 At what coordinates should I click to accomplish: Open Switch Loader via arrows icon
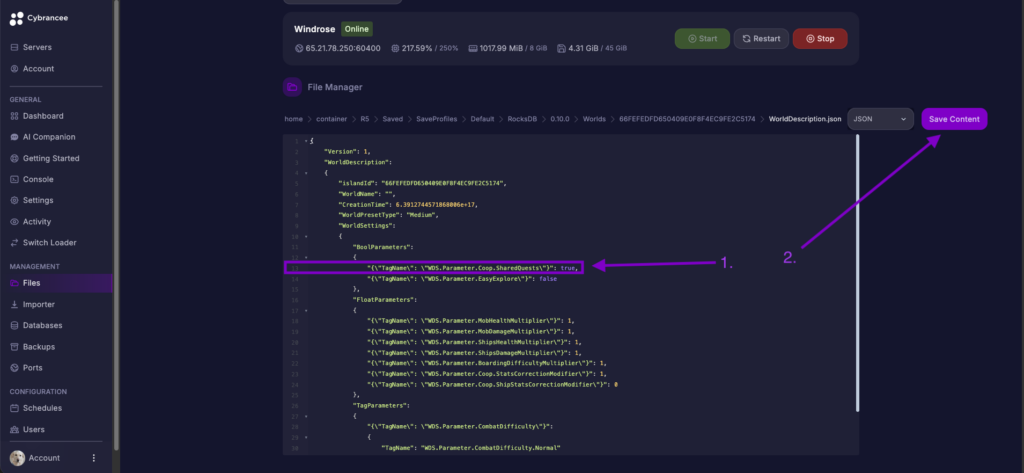[14, 242]
